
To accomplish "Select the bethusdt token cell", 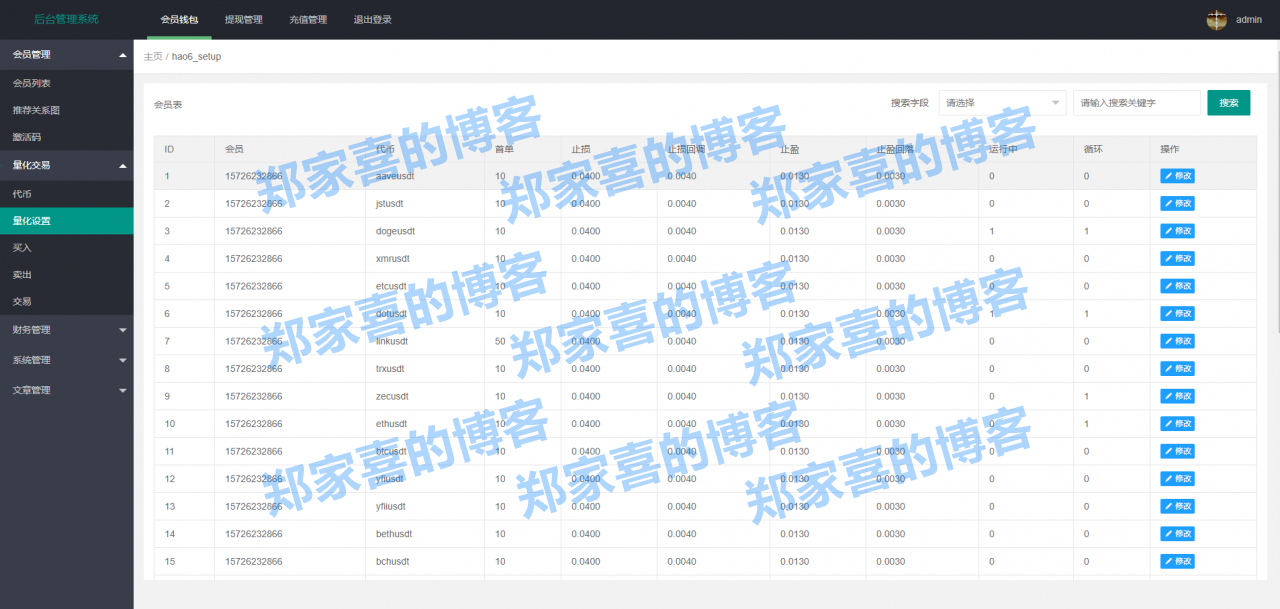I will (x=425, y=534).
